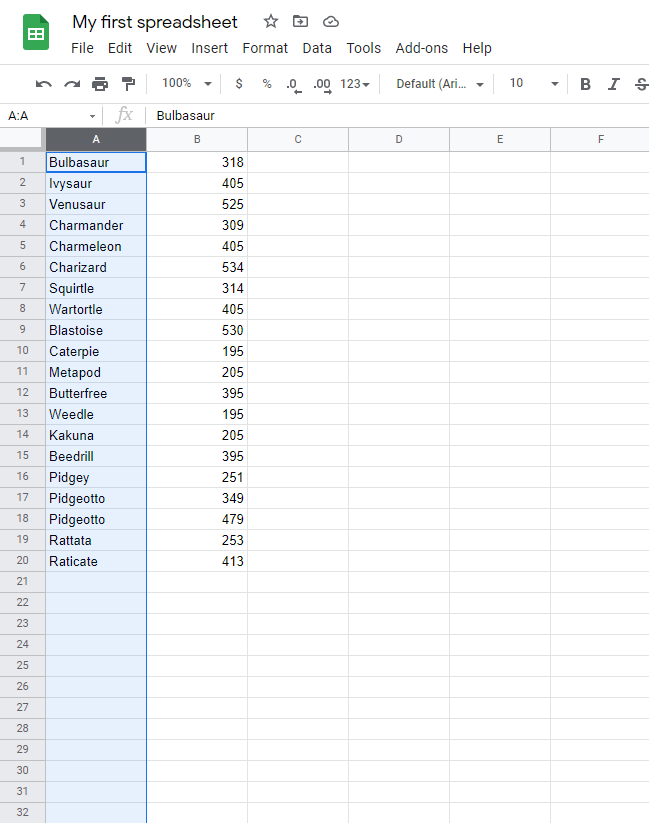This screenshot has width=650, height=823.
Task: Toggle italic formatting
Action: pos(614,84)
